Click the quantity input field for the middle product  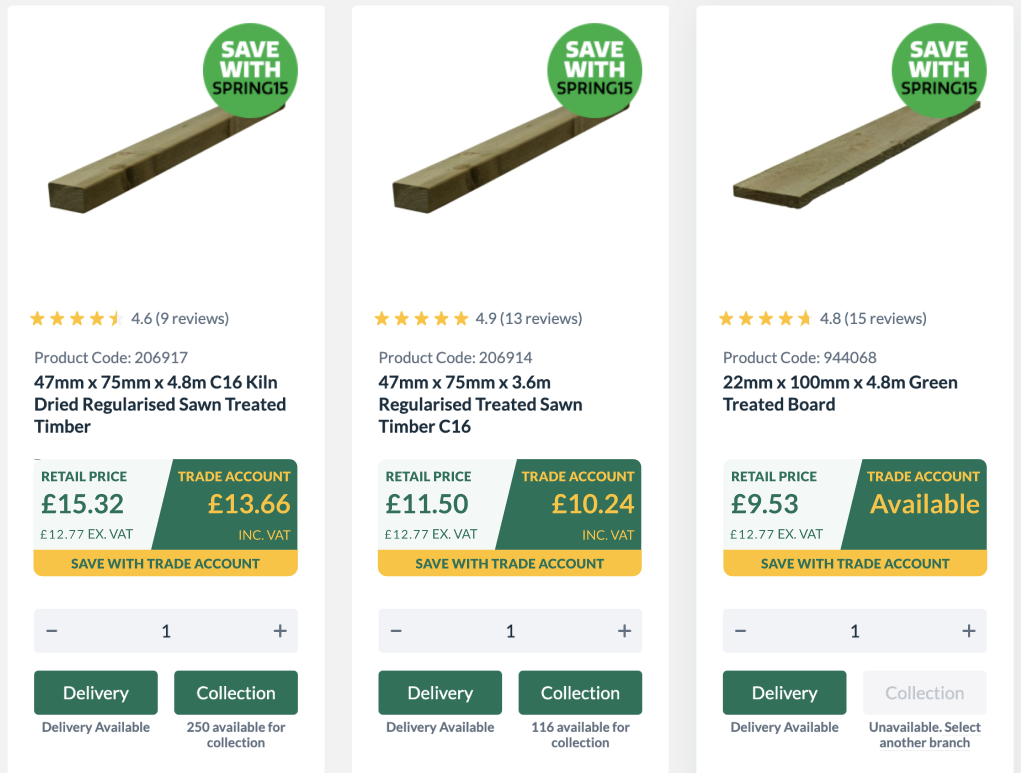pos(510,630)
